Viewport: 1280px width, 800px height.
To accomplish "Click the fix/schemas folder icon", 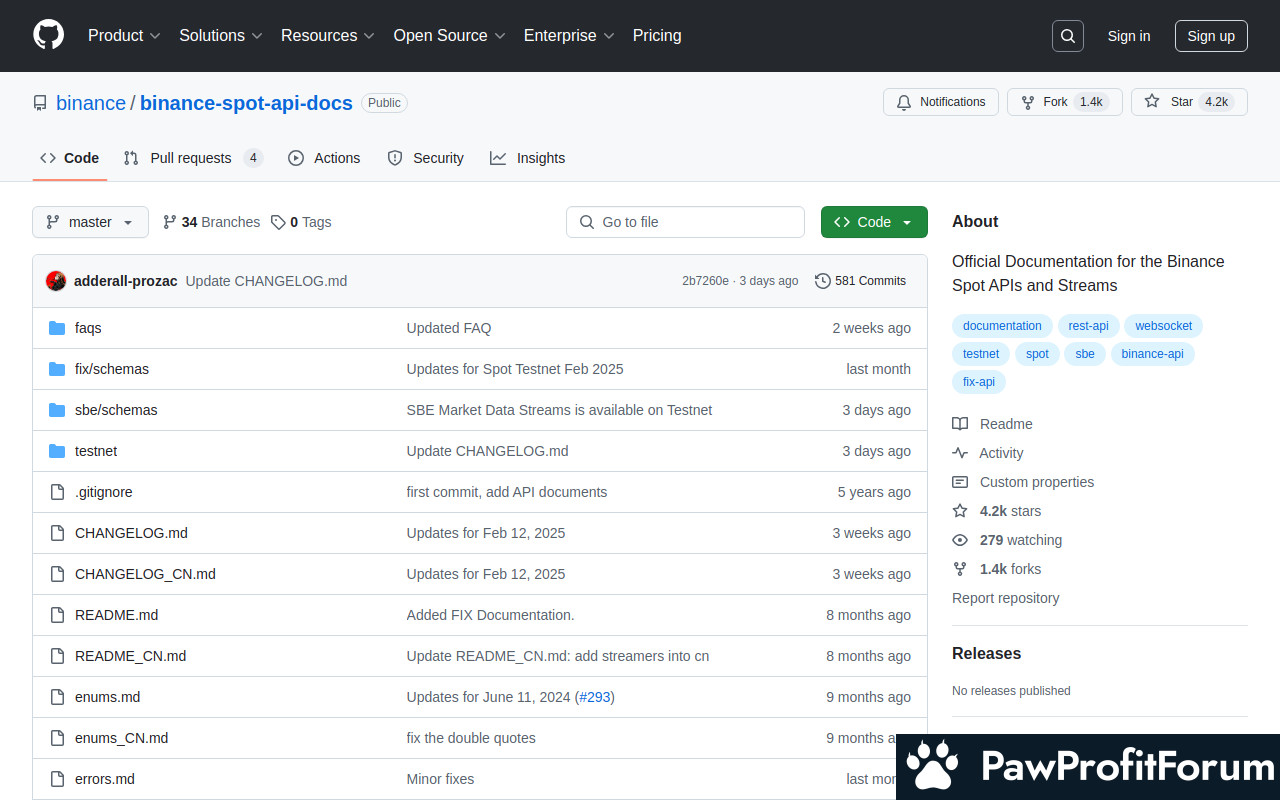I will (x=57, y=369).
